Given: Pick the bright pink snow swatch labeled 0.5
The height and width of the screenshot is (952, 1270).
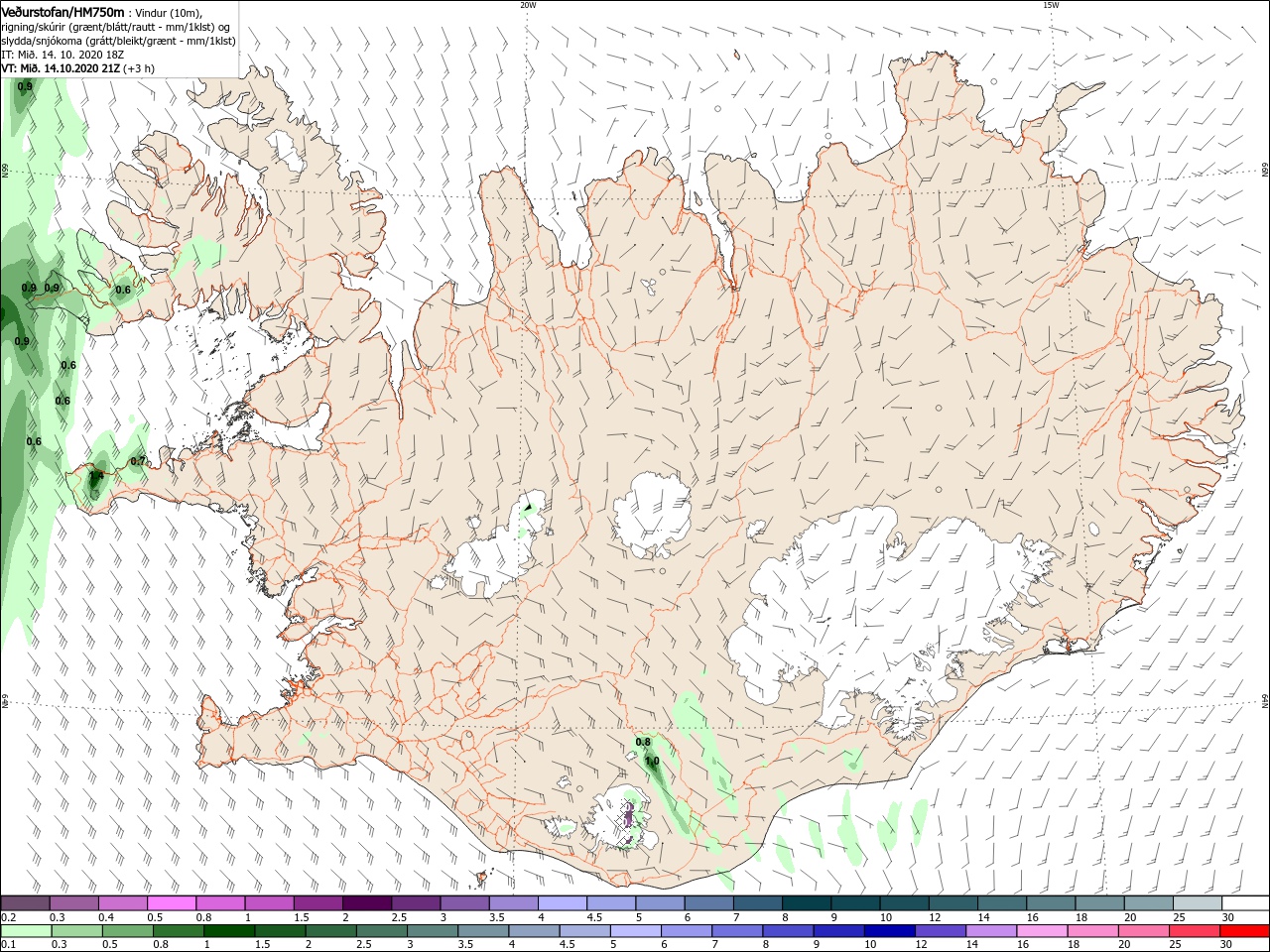Looking at the screenshot, I should (x=172, y=903).
